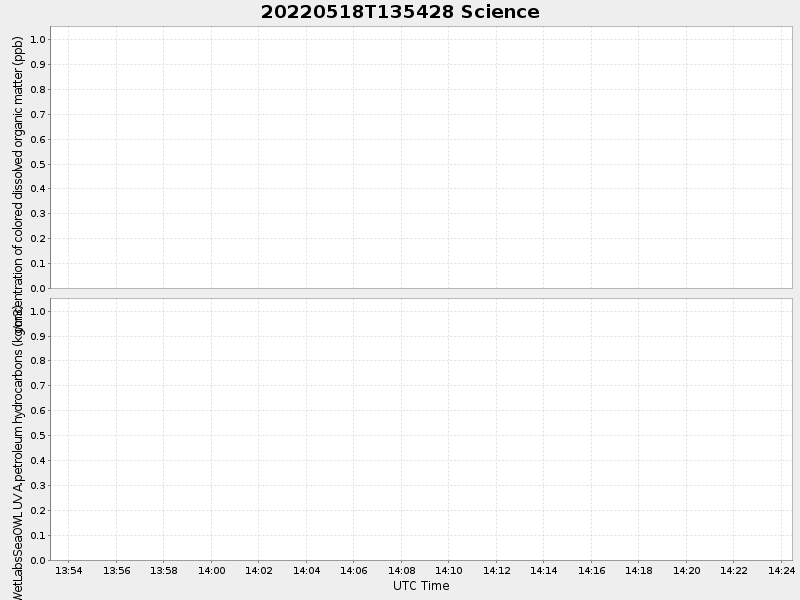Screen dimensions: 800x600
Task: Click the 0.1 tick of the petroleum hydrocarbons plot
Action: click(x=38, y=536)
